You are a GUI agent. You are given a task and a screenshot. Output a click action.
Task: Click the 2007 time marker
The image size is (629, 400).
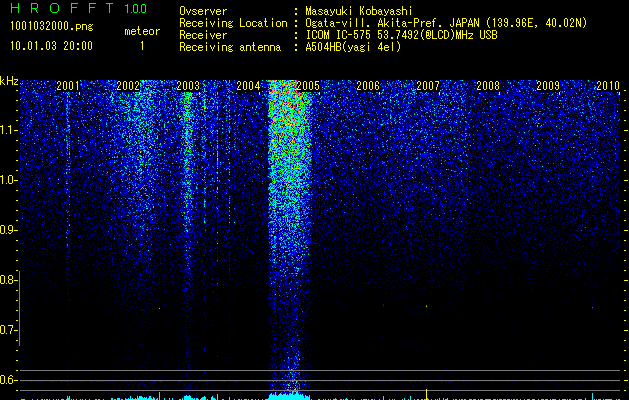pos(428,85)
